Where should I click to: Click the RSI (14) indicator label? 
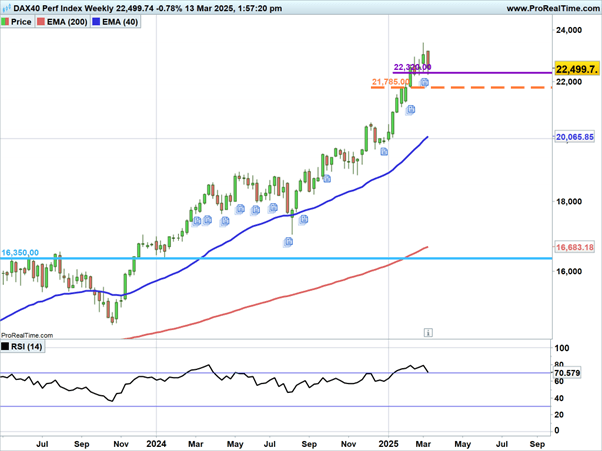[26, 347]
